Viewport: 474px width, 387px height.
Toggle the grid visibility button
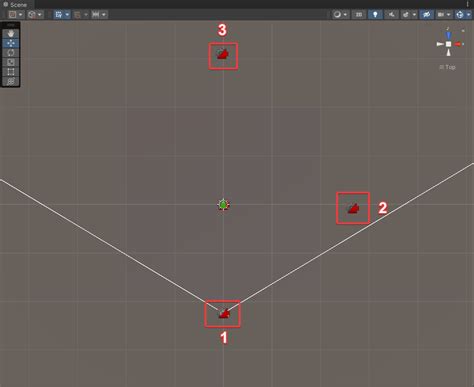click(59, 14)
